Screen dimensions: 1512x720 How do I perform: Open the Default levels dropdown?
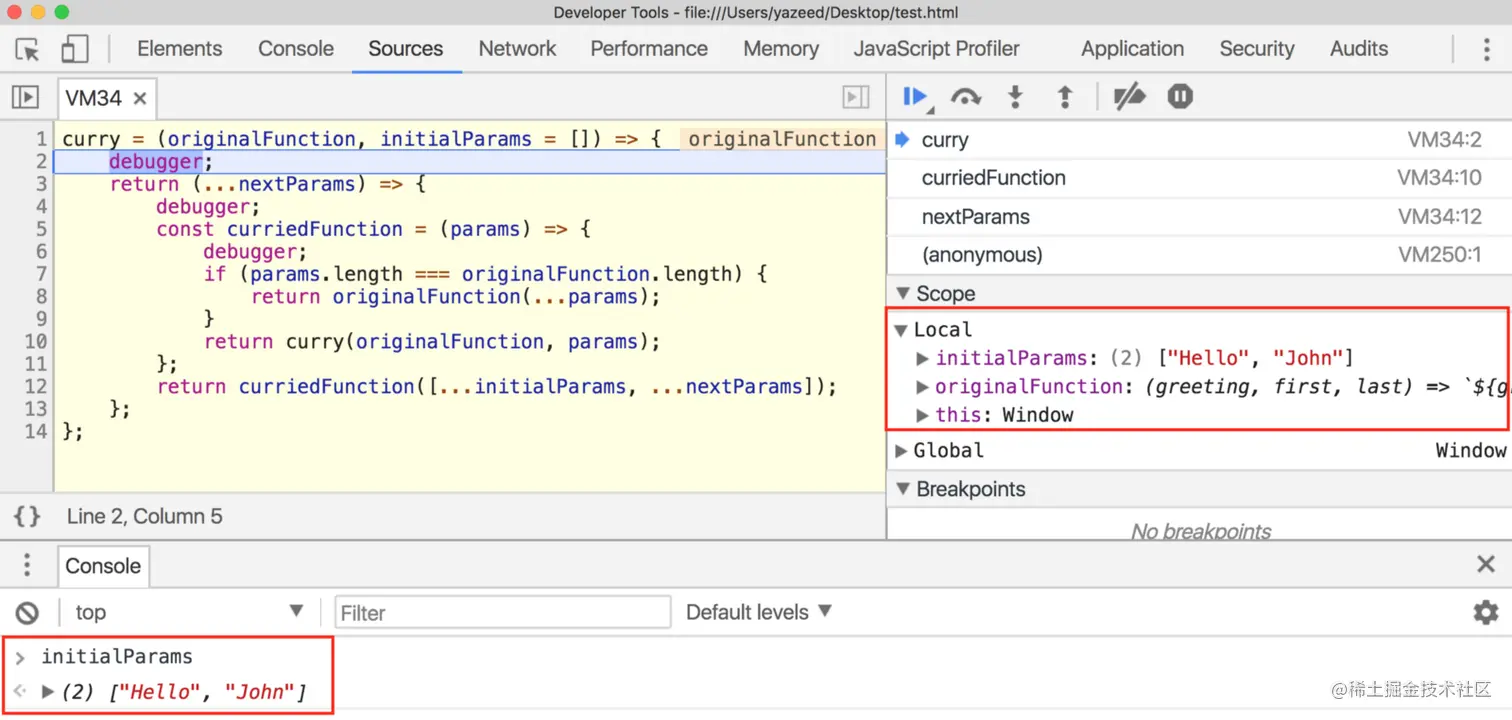tap(758, 612)
